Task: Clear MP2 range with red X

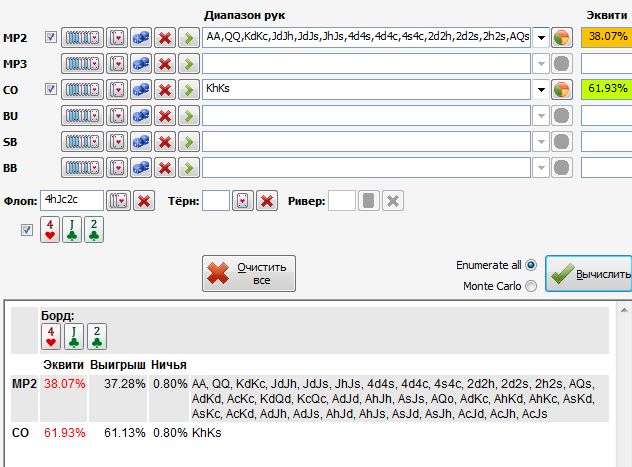Action: click(164, 38)
